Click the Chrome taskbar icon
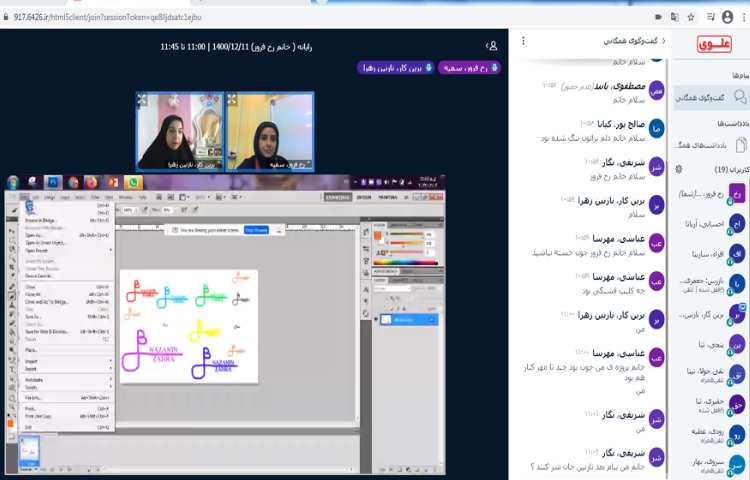Image resolution: width=750 pixels, height=480 pixels. (73, 182)
